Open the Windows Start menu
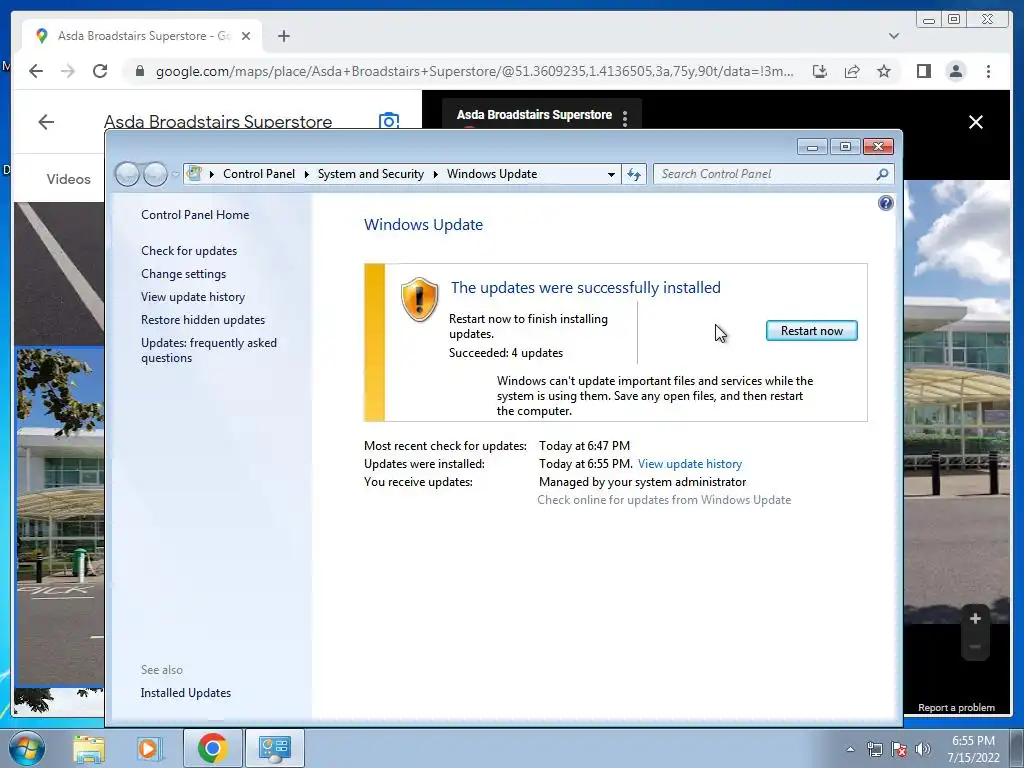This screenshot has width=1024, height=768. point(26,748)
